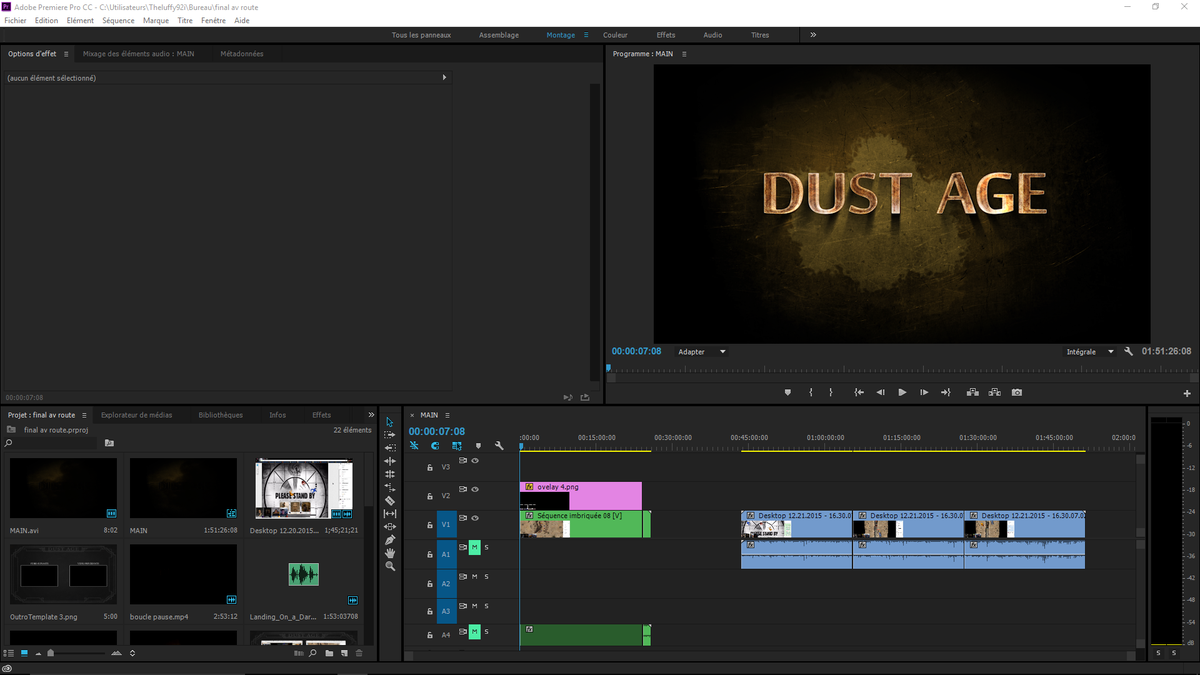1200x675 pixels.
Task: Switch Project panel to icon view
Action: (x=25, y=653)
